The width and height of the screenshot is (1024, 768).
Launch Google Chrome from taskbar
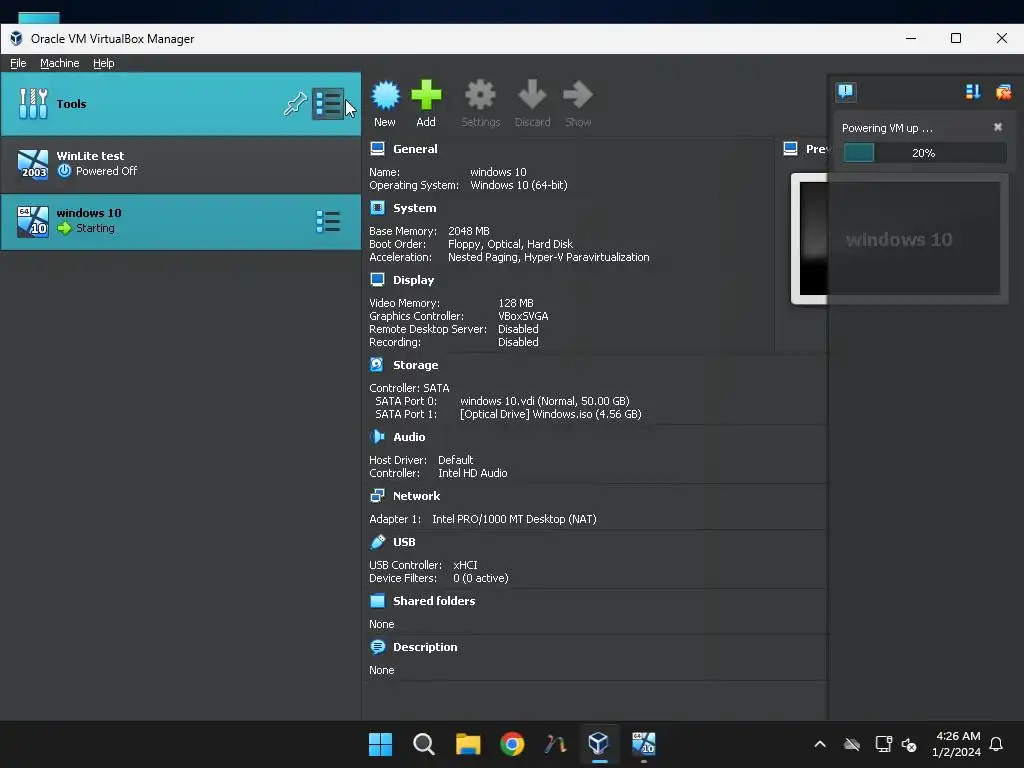[512, 744]
